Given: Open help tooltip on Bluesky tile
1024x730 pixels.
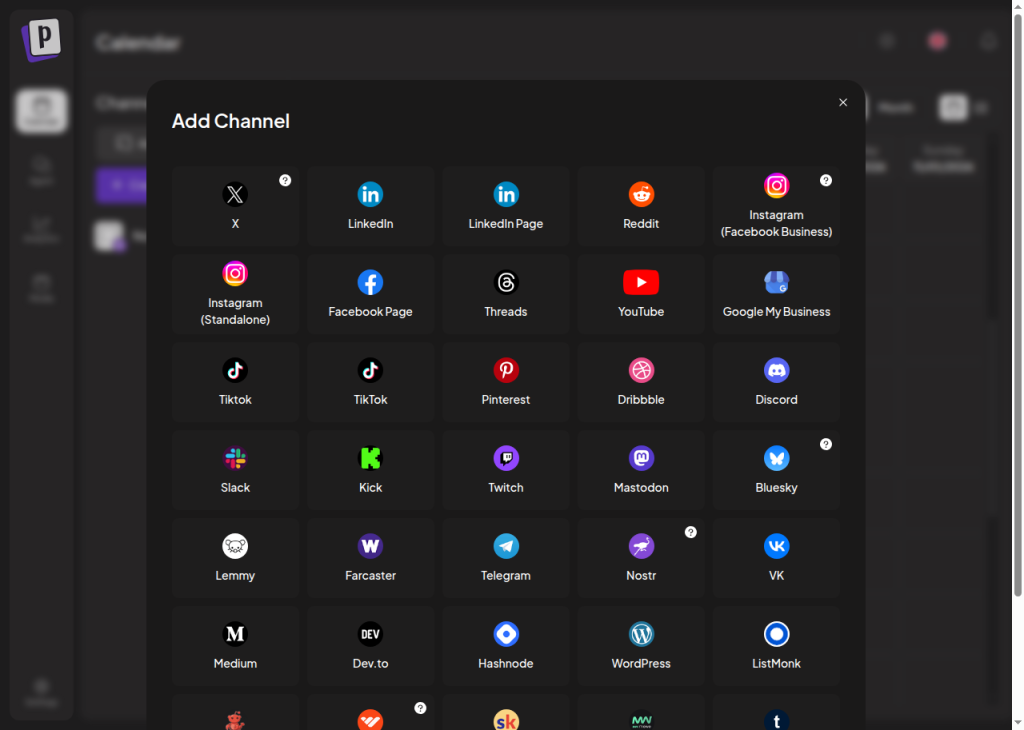Looking at the screenshot, I should click(x=825, y=444).
